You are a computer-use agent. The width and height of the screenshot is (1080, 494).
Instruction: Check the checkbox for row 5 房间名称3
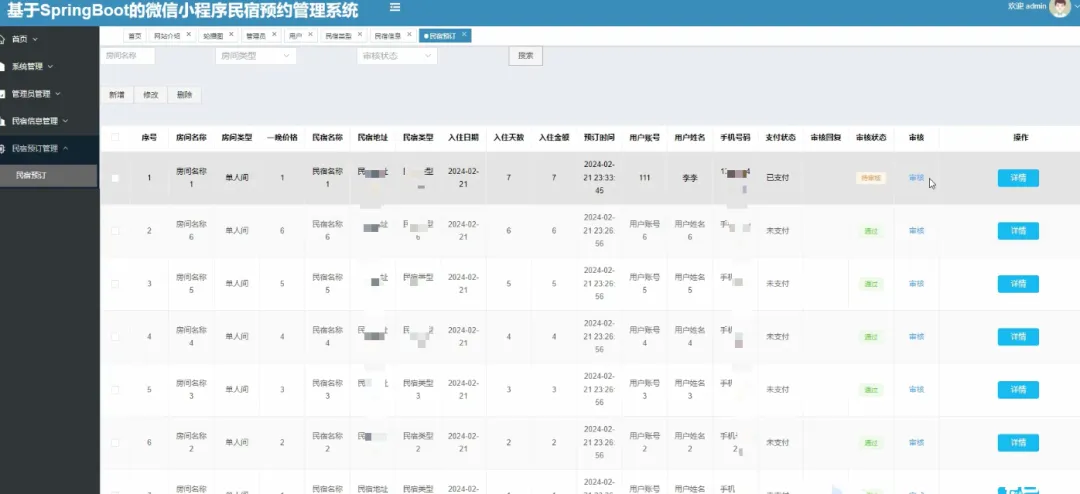(x=115, y=390)
